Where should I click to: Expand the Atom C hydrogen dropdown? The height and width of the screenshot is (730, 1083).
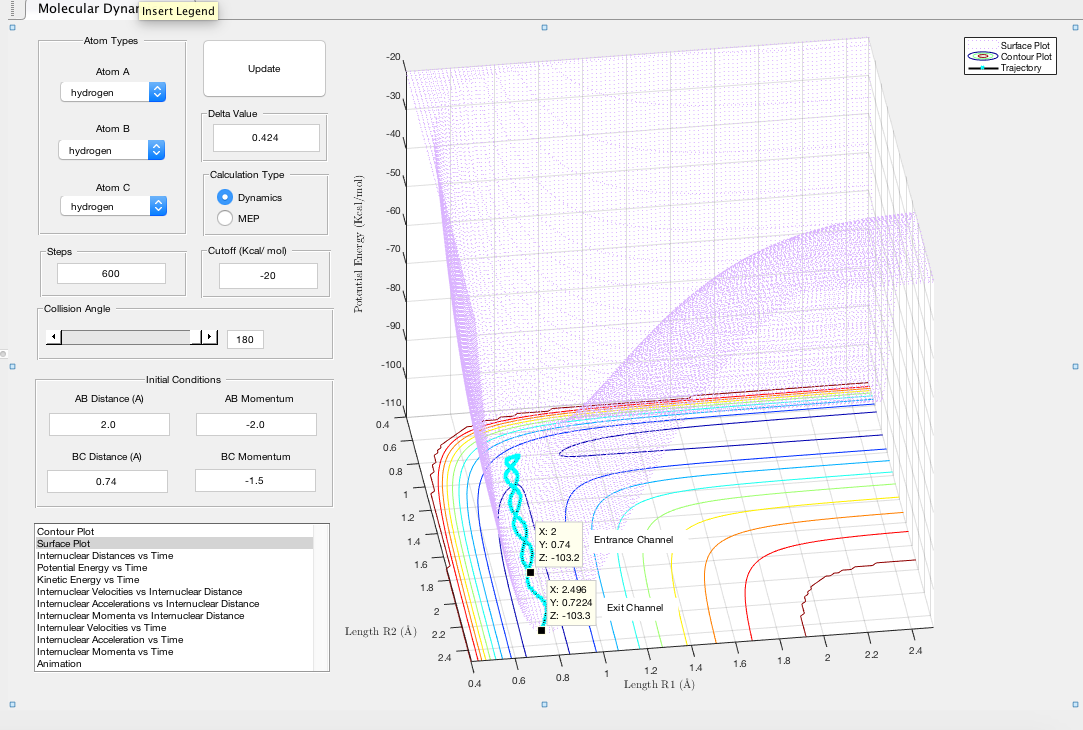(x=112, y=206)
